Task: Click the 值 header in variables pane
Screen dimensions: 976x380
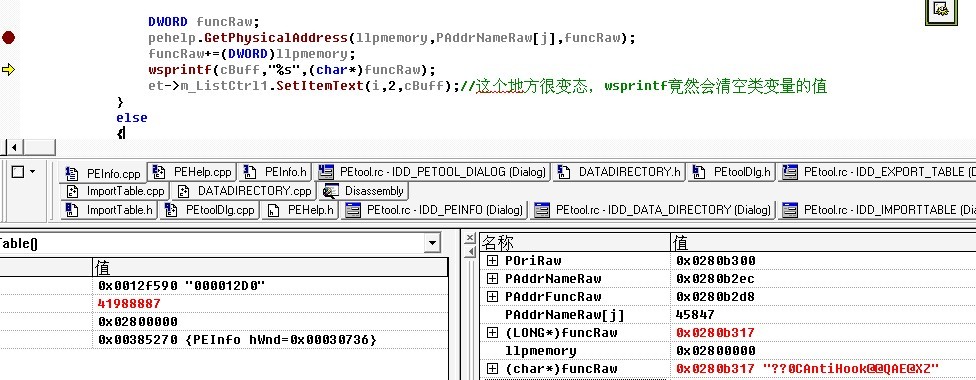Action: (270, 268)
